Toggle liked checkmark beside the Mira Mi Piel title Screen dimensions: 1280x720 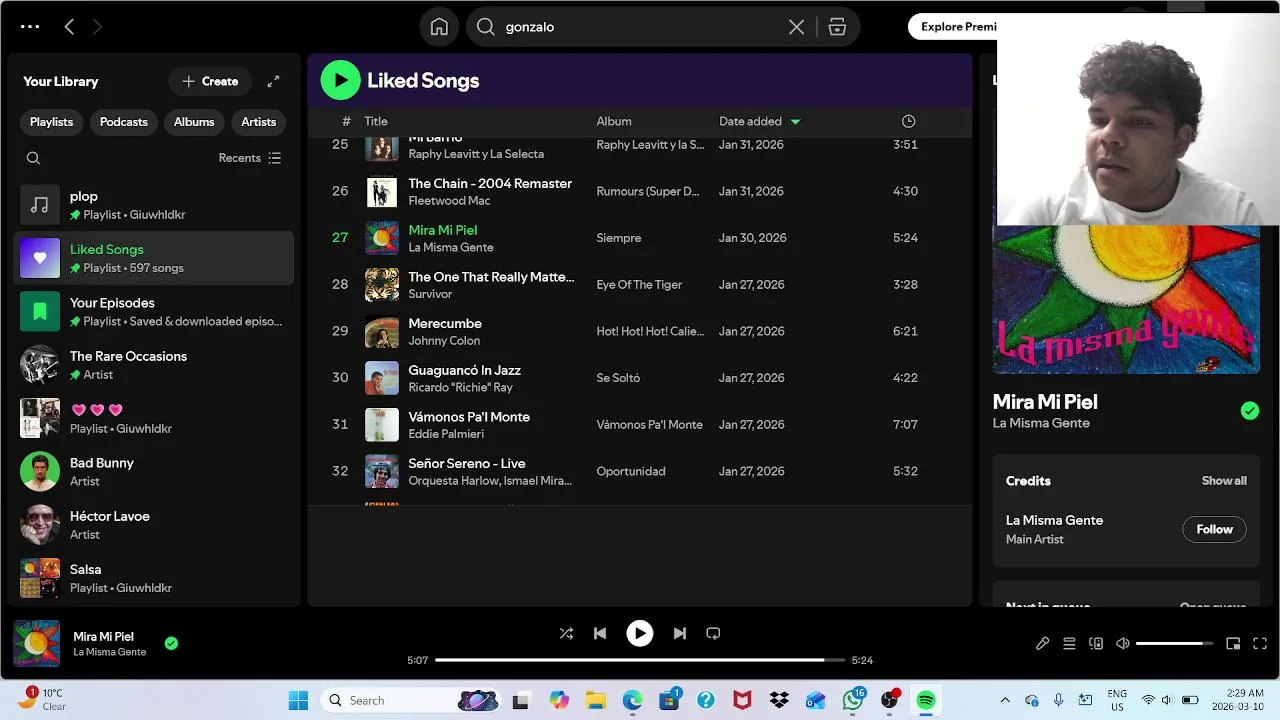1250,411
